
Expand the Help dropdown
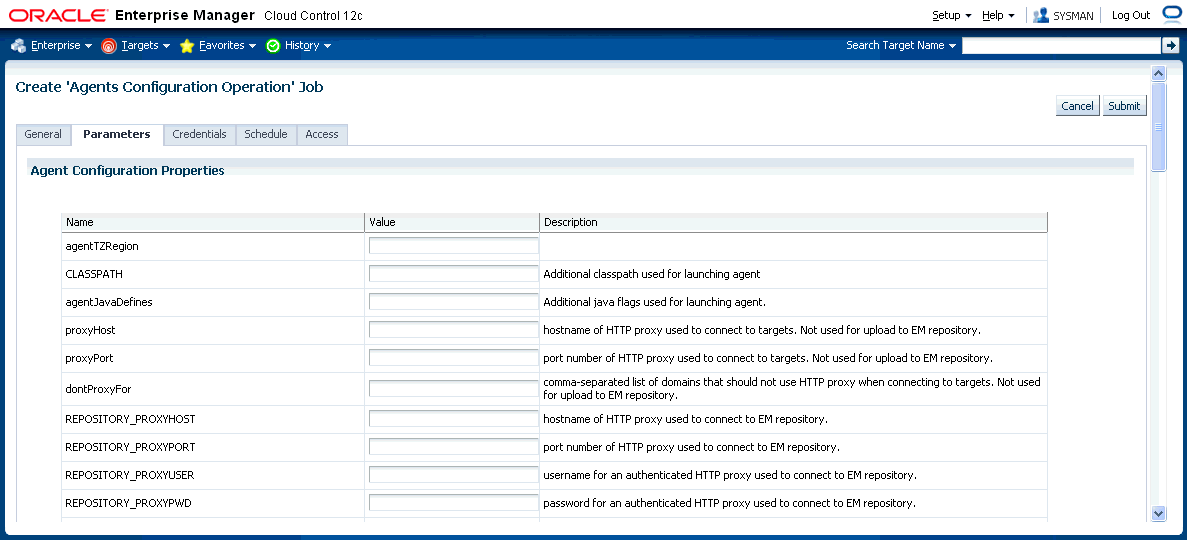(999, 15)
